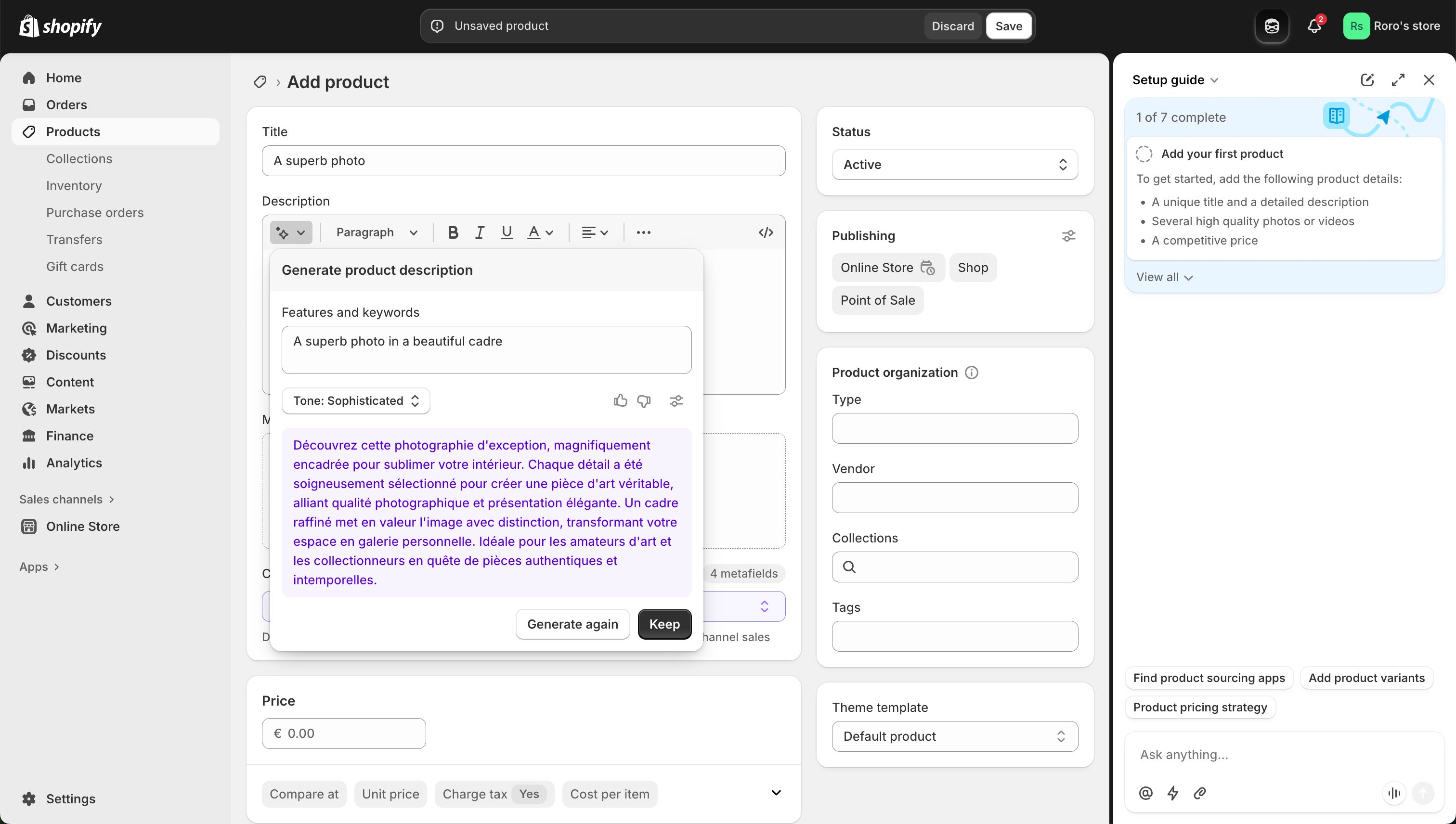Open description generation settings sliders icon
This screenshot has width=1456, height=824.
pos(676,400)
